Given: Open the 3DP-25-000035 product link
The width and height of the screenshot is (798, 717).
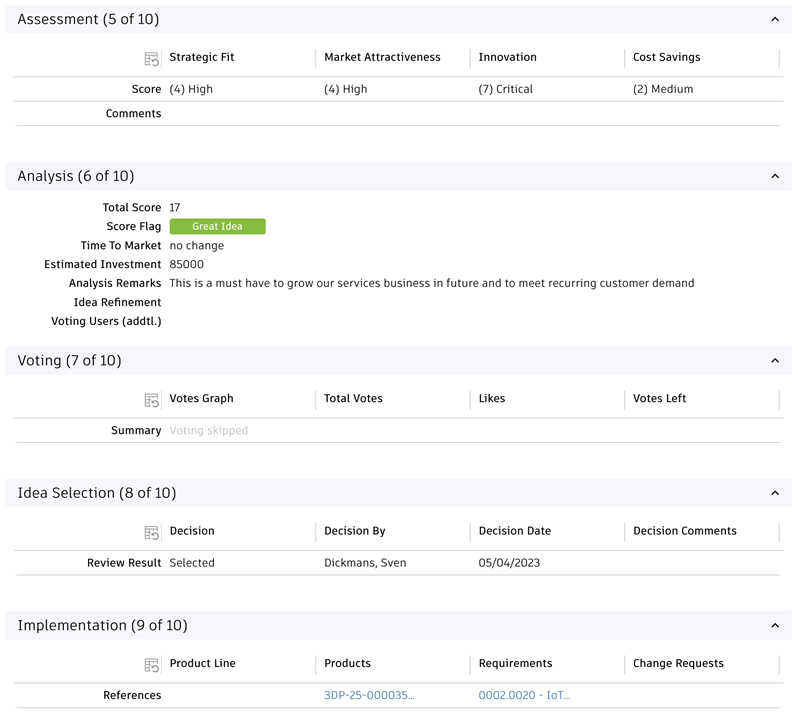Looking at the screenshot, I should coord(369,696).
